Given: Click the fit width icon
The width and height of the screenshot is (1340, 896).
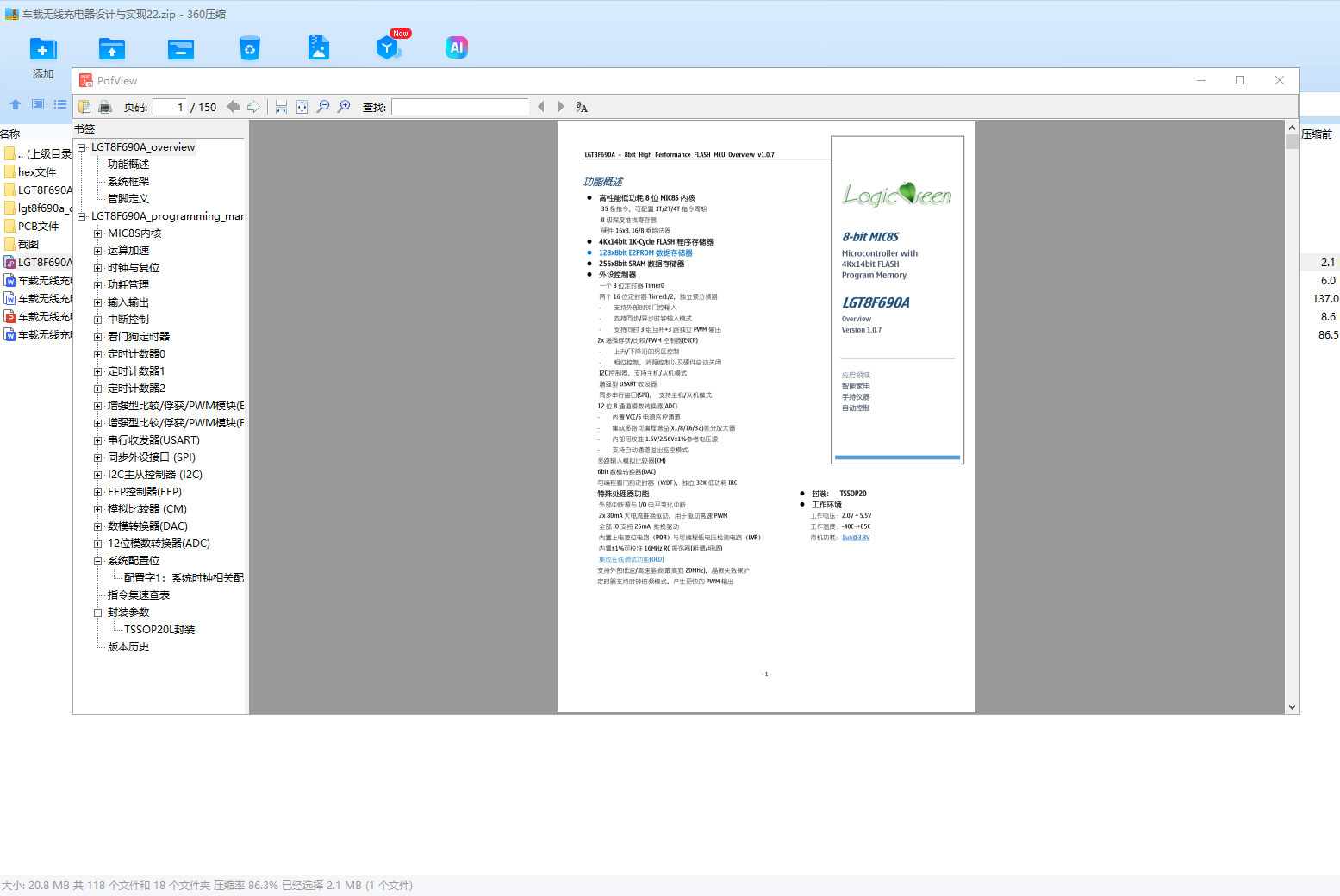Looking at the screenshot, I should (x=281, y=107).
